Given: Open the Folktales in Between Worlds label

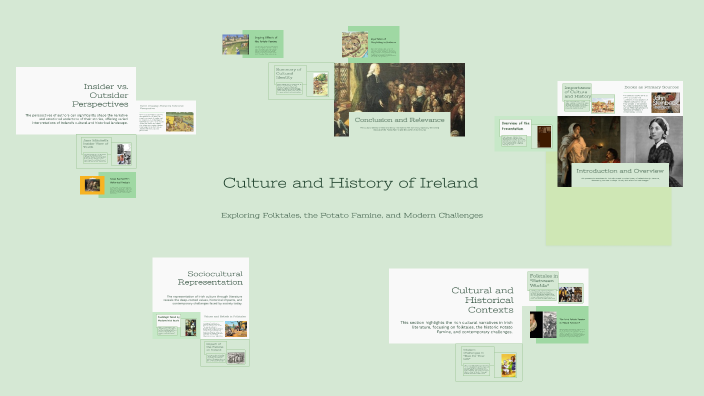Looking at the screenshot, I should (x=543, y=281).
